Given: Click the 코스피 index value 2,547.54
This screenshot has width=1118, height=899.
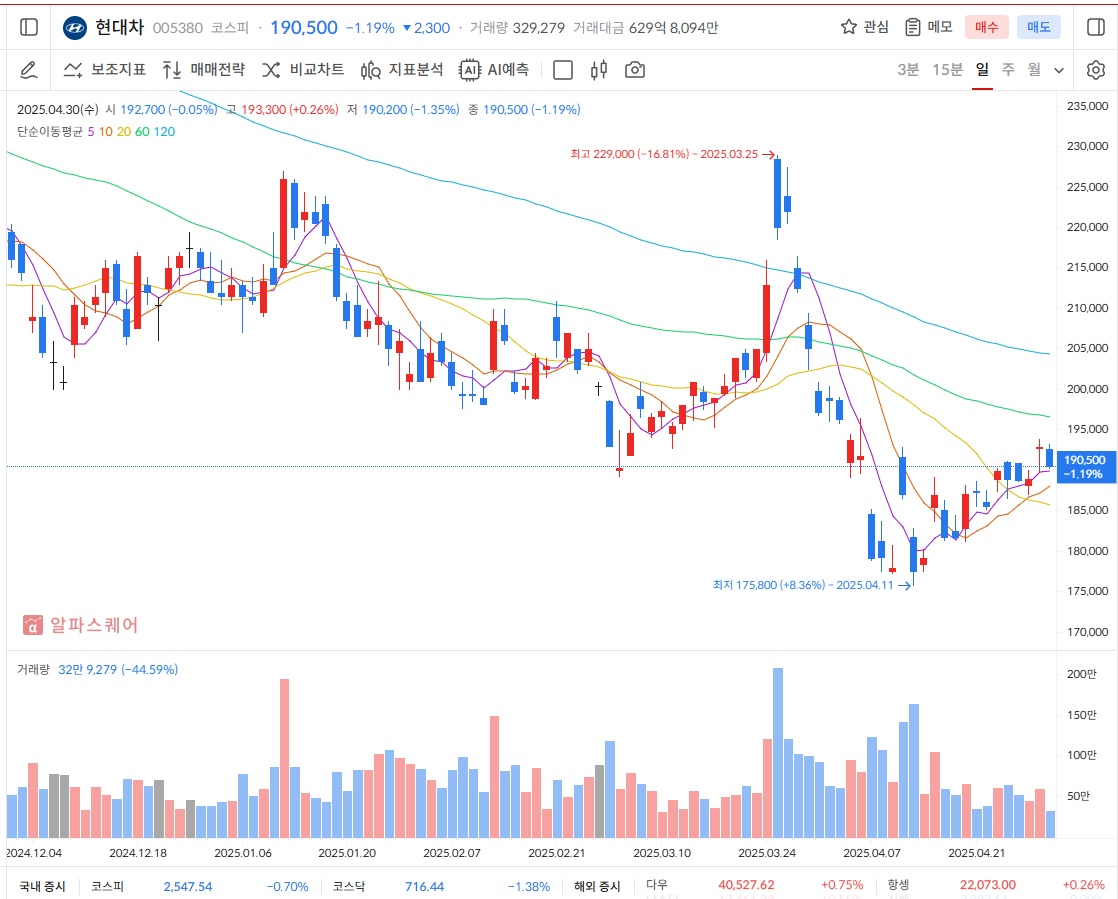Looking at the screenshot, I should tap(188, 886).
